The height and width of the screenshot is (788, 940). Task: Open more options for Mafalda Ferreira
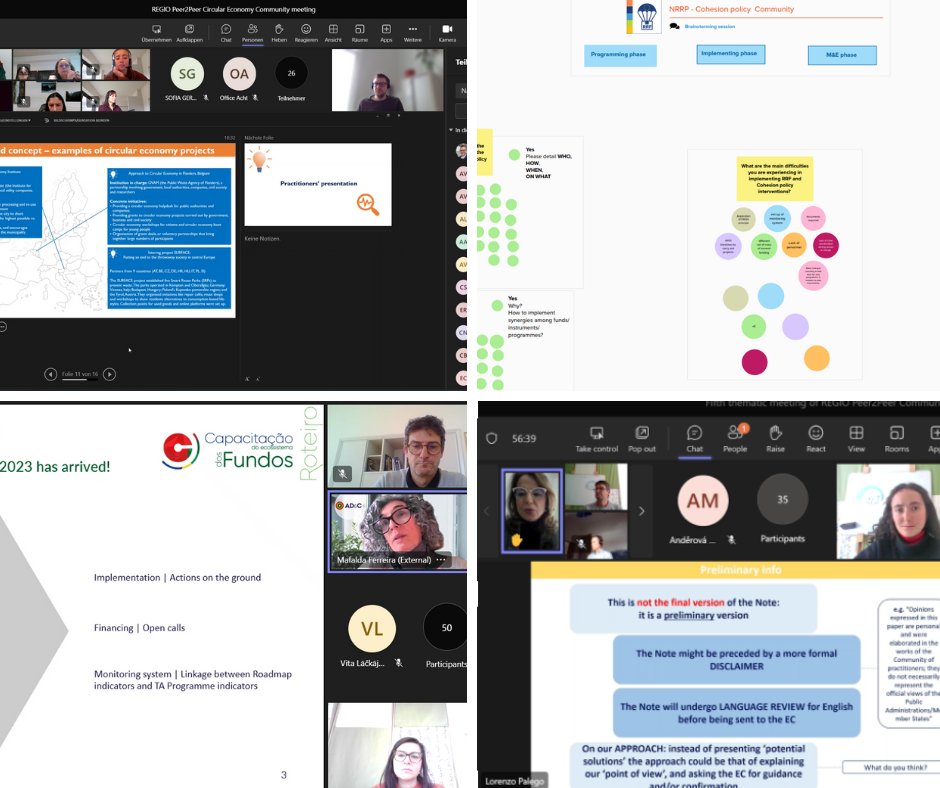(442, 560)
